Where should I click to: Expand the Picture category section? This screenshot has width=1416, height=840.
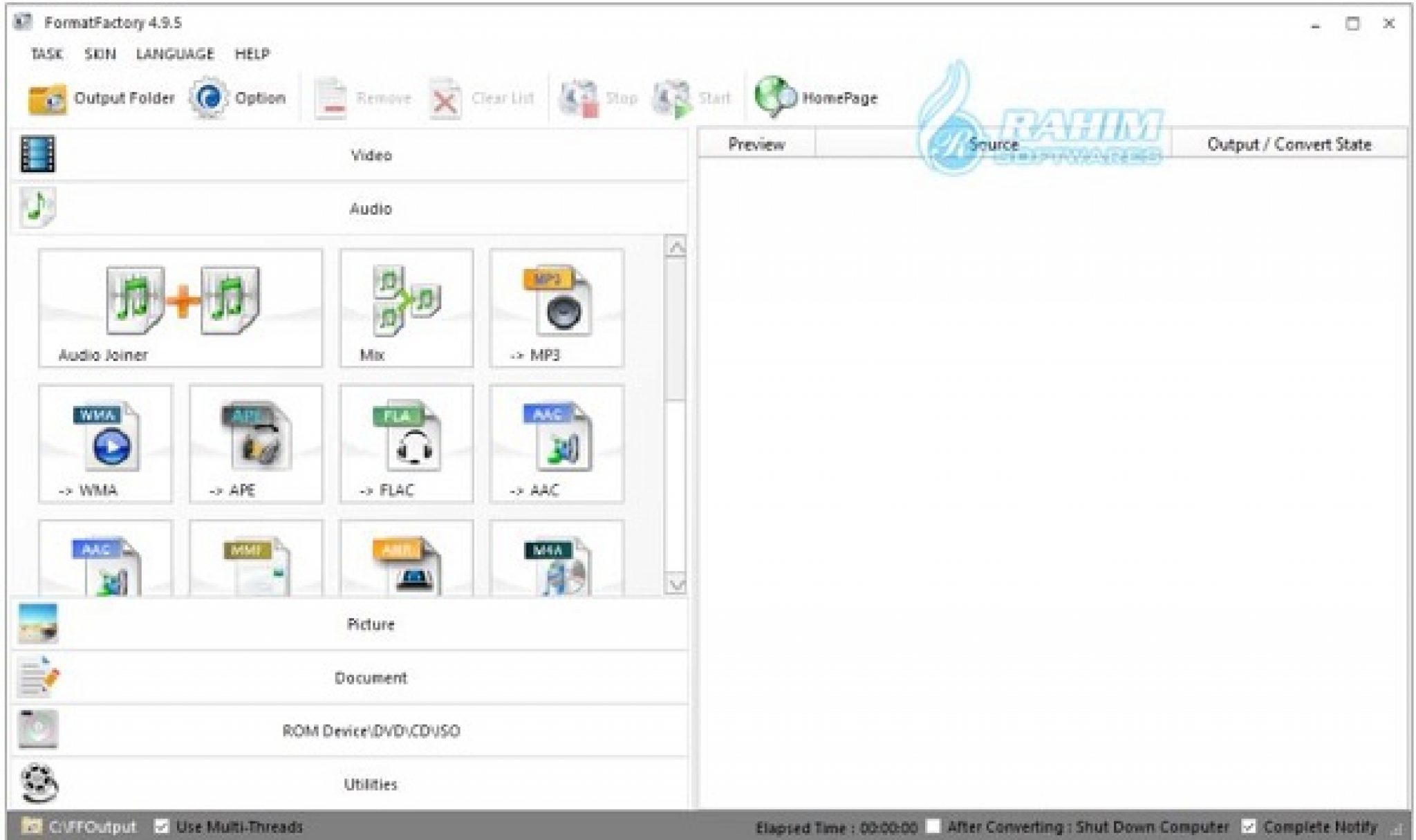point(371,624)
